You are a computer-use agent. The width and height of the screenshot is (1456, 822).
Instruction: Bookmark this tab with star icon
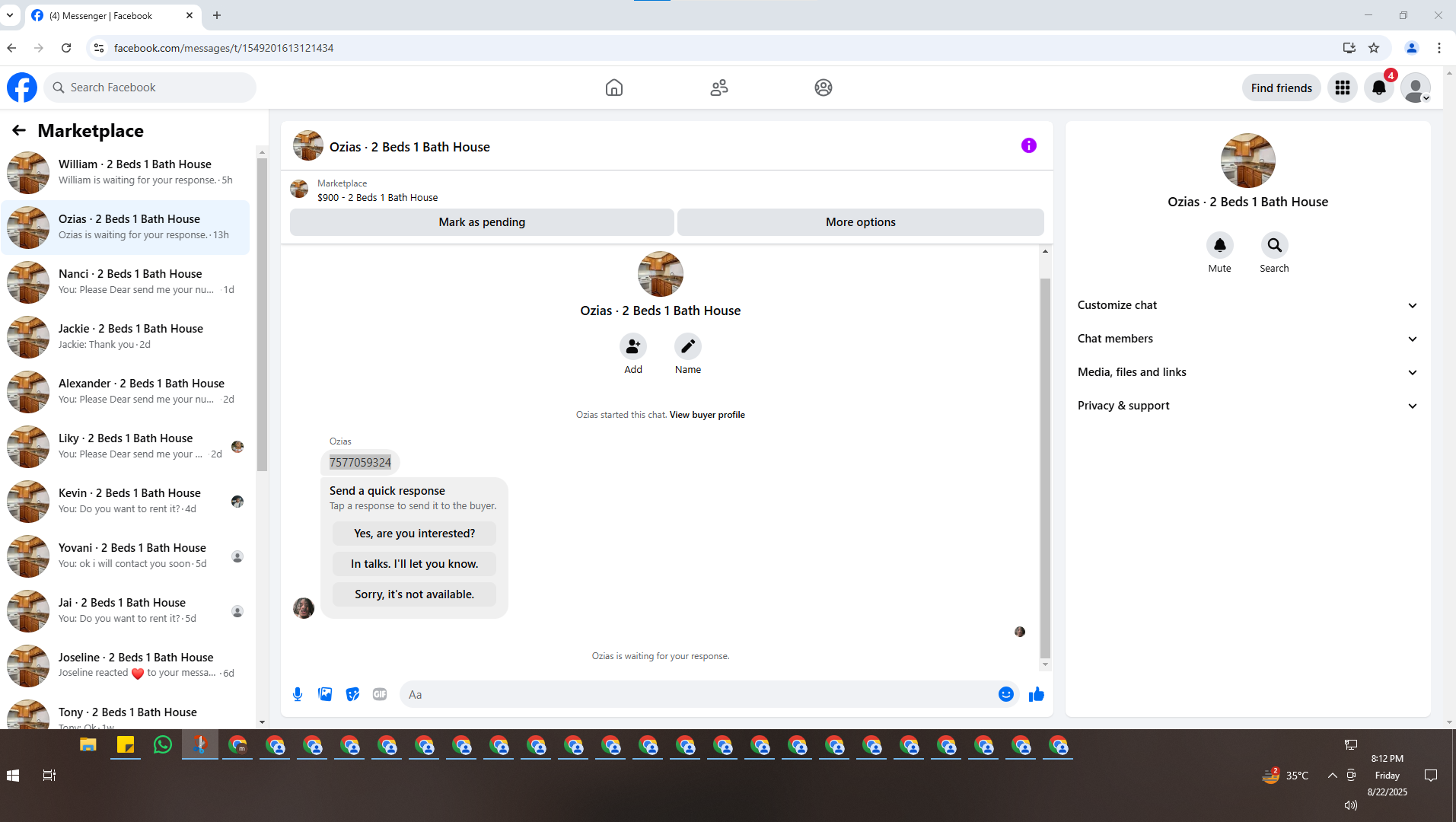pos(1373,48)
